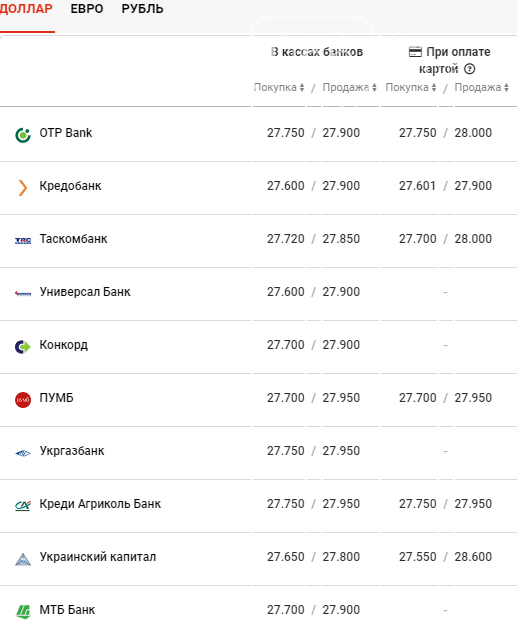
Task: Click the ПУМБ red round logo
Action: pyautogui.click(x=23, y=400)
